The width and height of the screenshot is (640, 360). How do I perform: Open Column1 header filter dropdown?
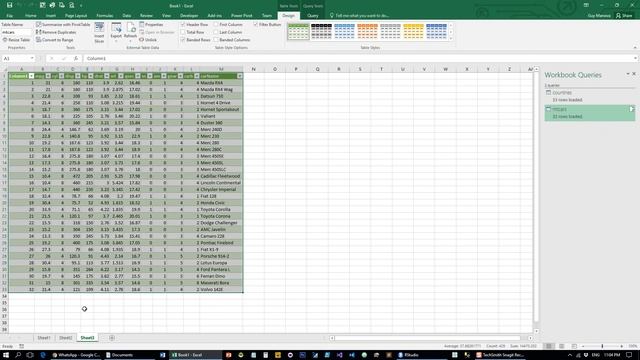pos(31,76)
